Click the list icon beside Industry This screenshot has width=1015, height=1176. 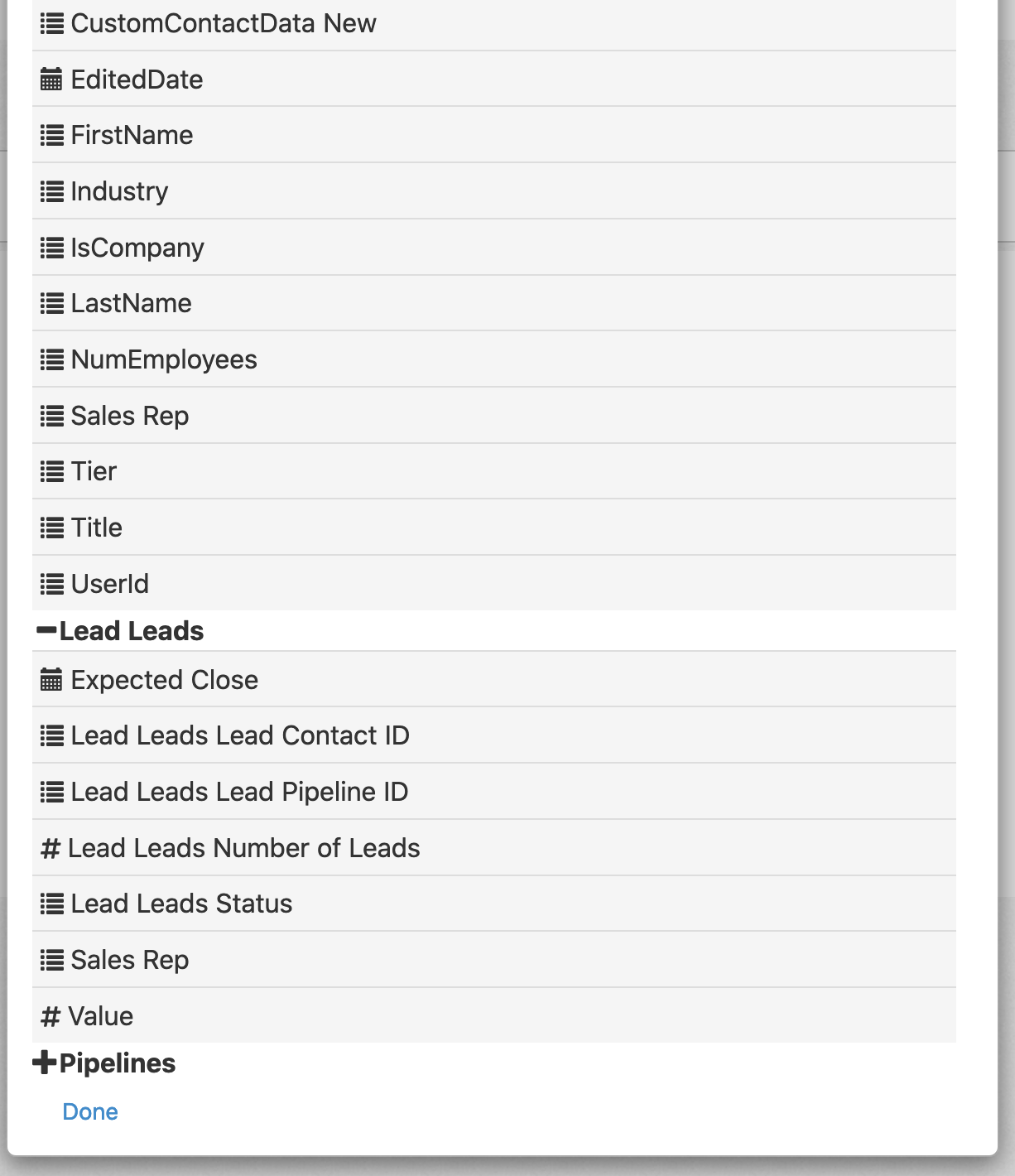(51, 191)
